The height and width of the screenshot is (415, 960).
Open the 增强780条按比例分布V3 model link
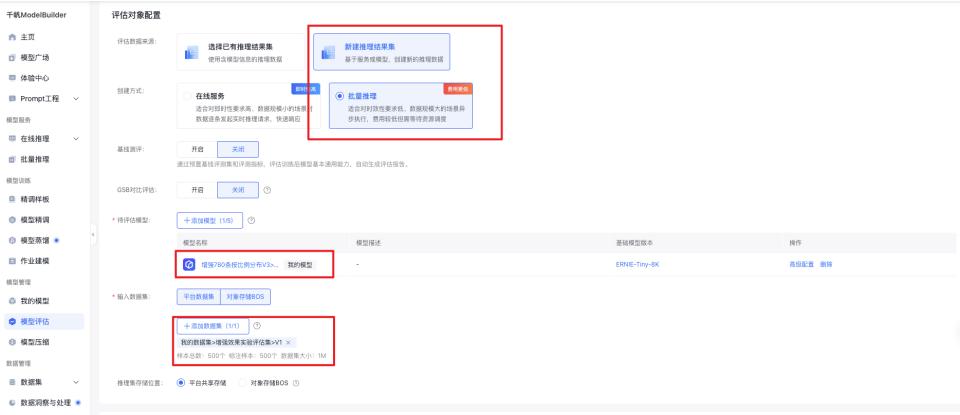pos(240,264)
